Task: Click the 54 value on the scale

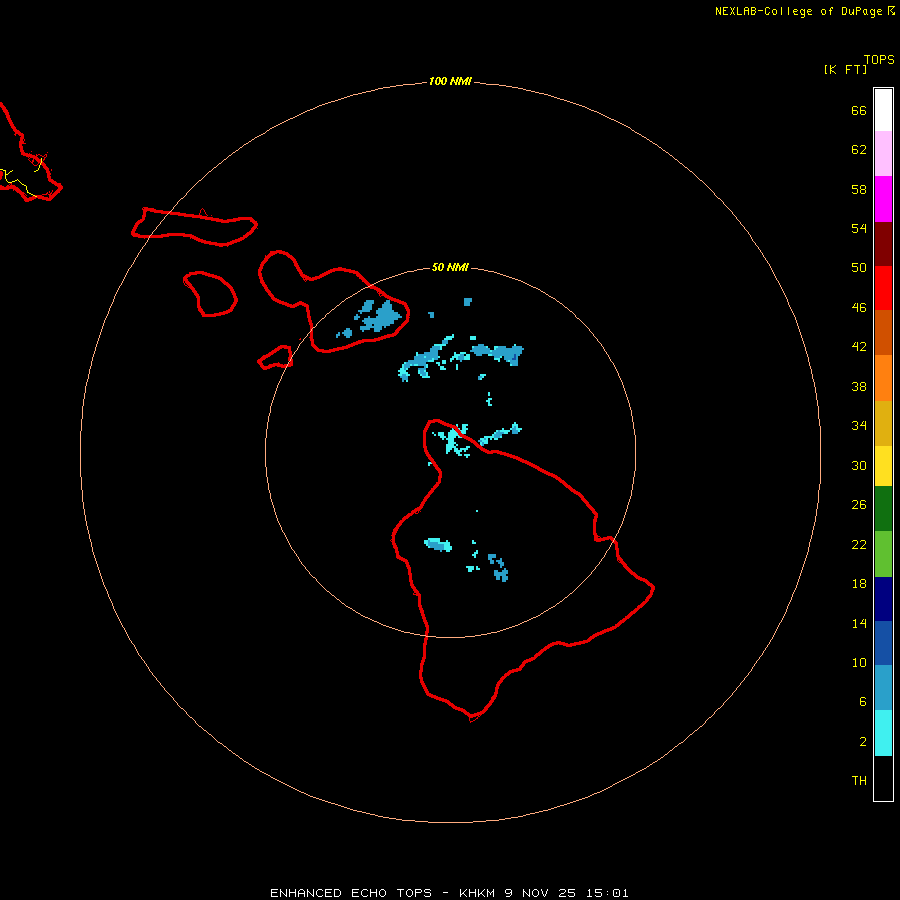Action: tap(859, 228)
